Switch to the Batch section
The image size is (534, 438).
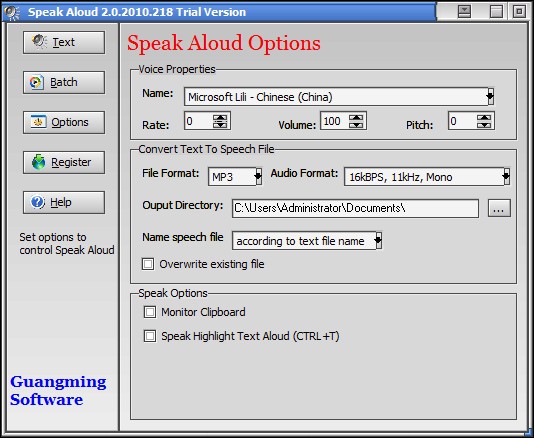point(64,82)
